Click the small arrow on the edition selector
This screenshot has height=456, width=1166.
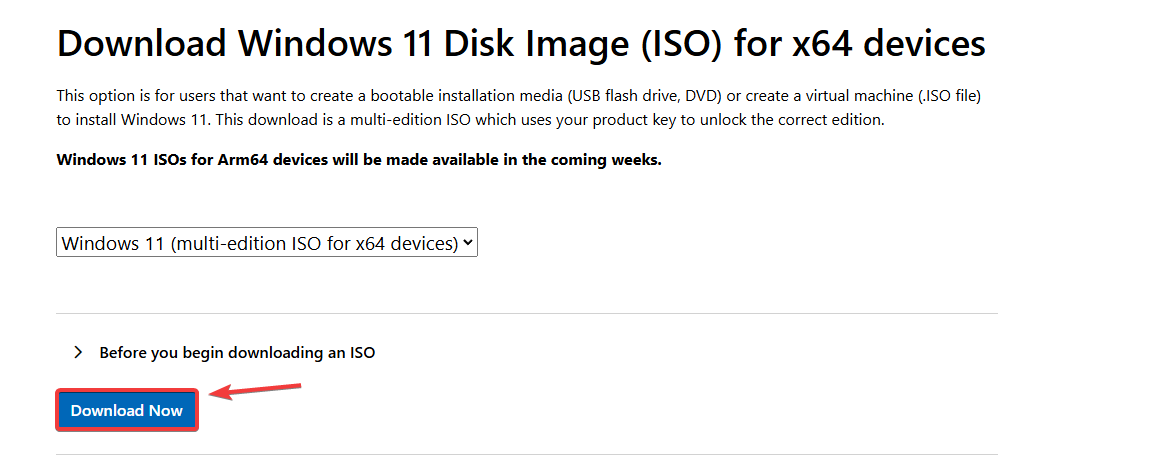[469, 242]
